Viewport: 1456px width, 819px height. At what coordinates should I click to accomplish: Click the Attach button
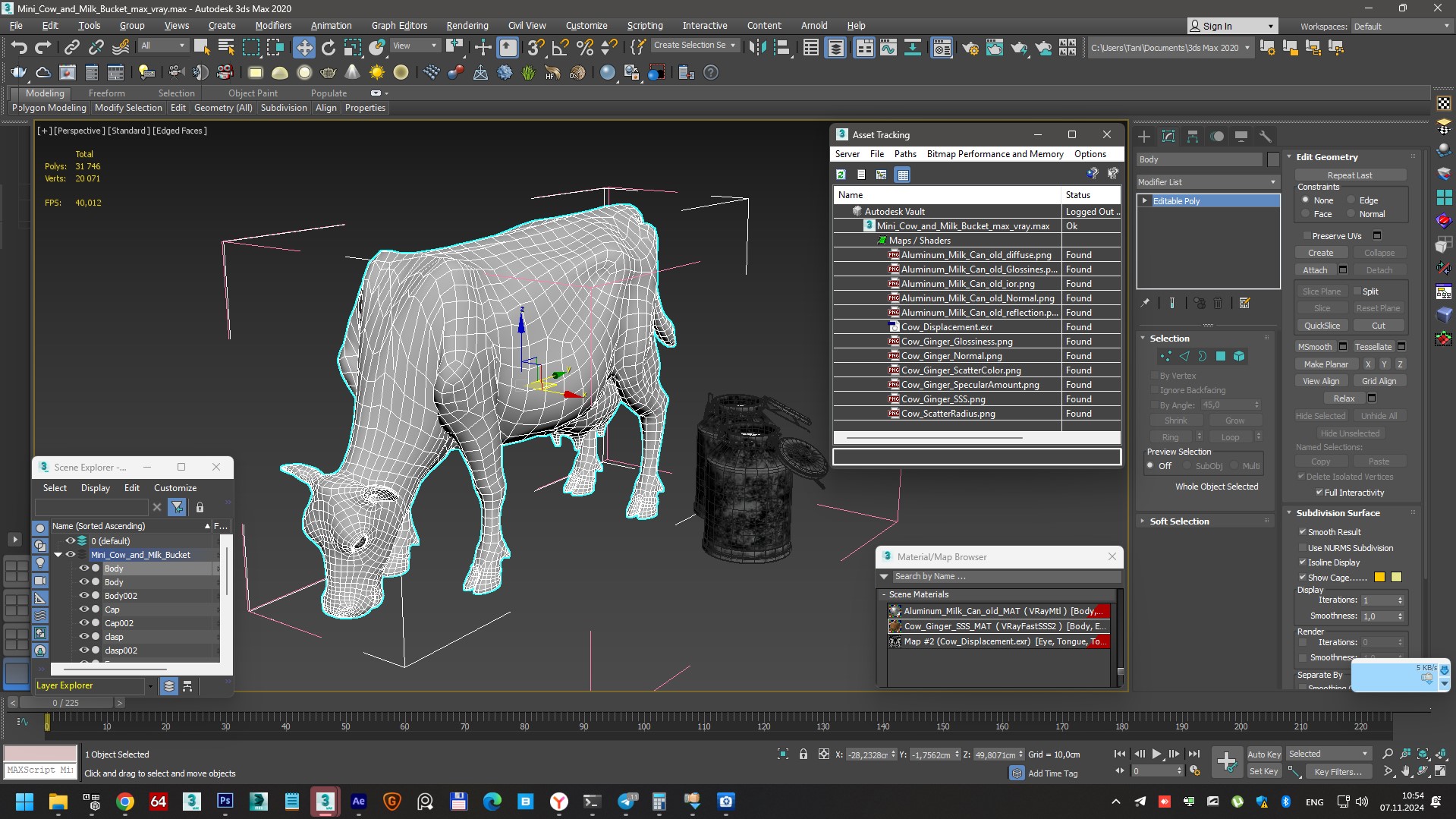[1316, 270]
